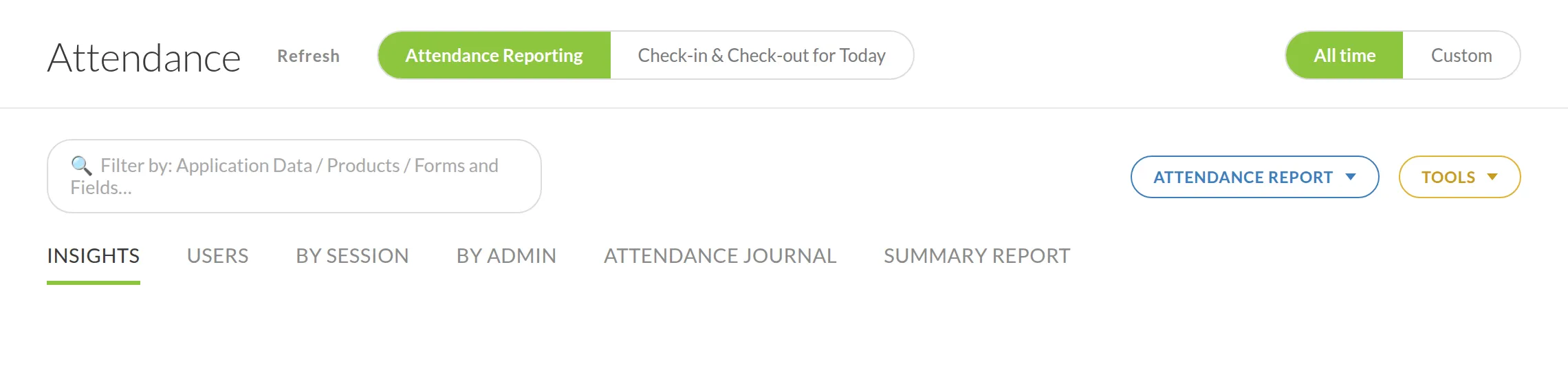The image size is (1568, 373).
Task: Open the Insights tab
Action: [94, 256]
